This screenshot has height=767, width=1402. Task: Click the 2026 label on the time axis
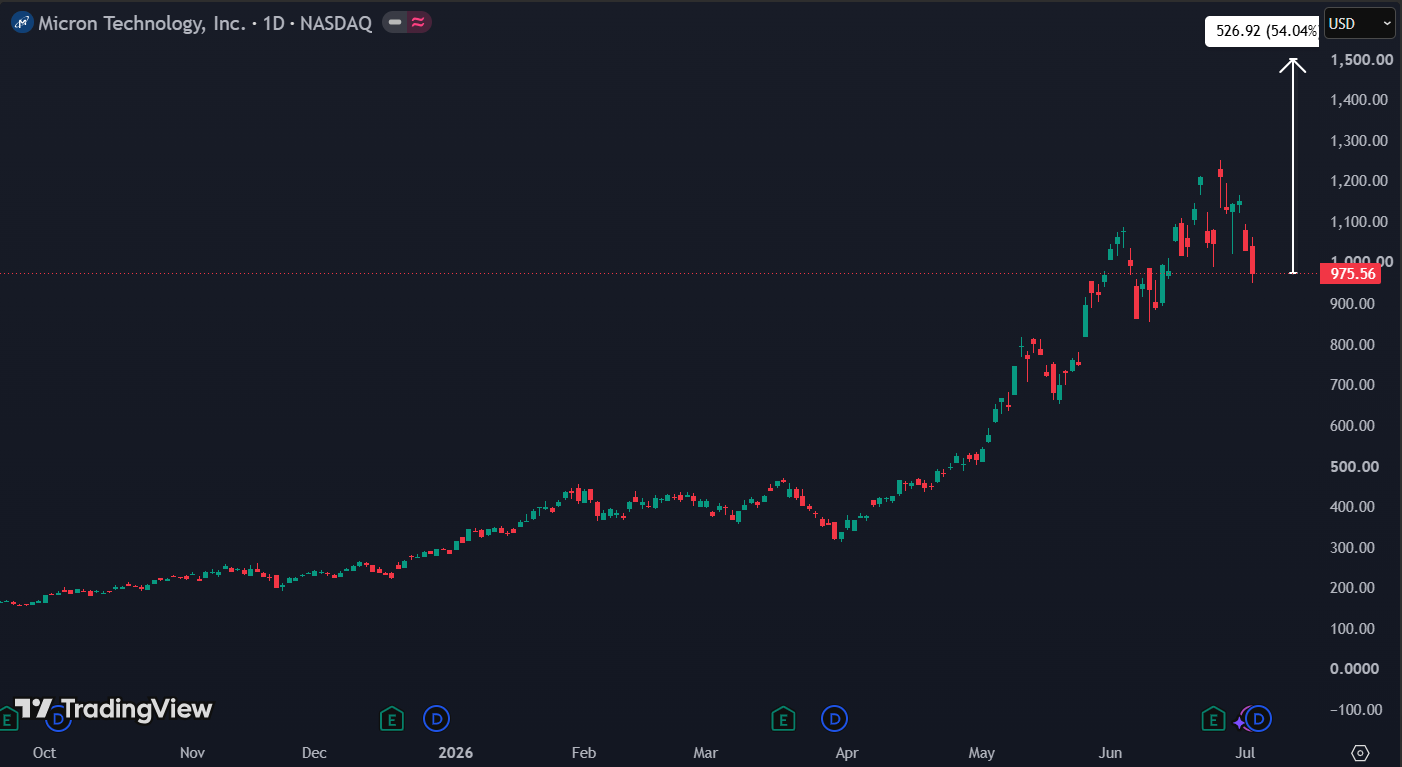point(454,752)
